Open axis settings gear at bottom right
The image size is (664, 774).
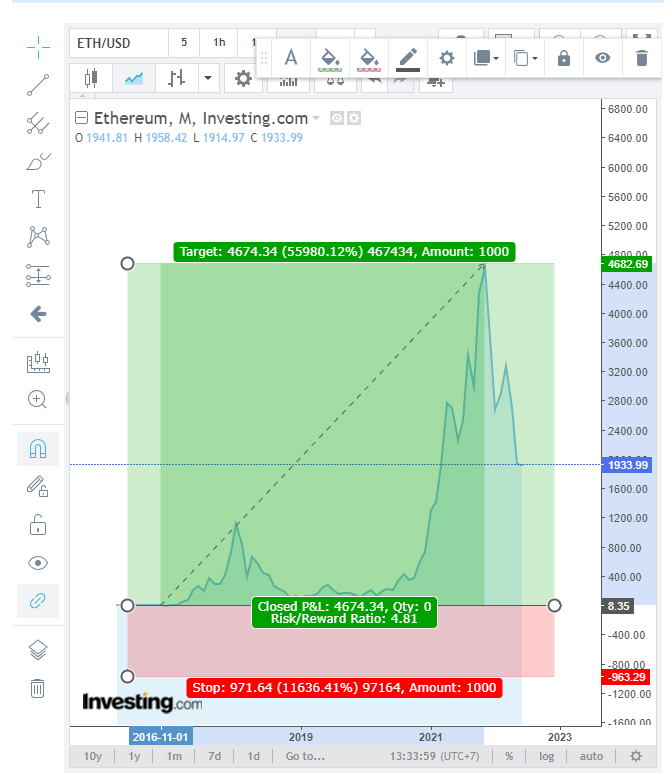click(636, 756)
